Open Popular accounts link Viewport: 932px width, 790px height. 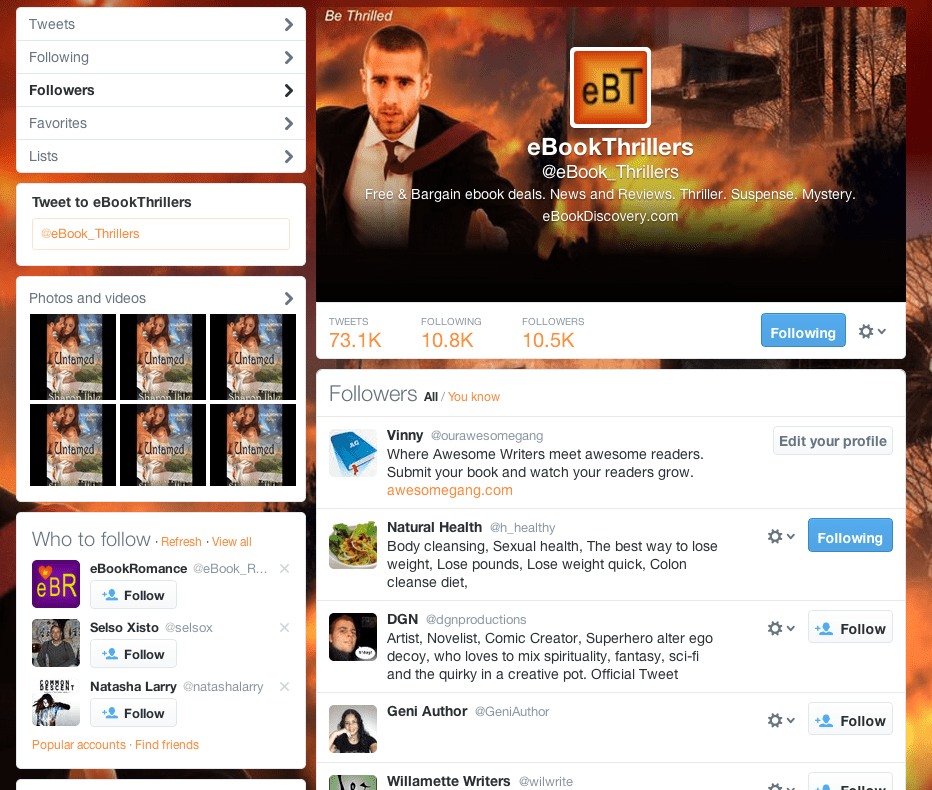79,745
